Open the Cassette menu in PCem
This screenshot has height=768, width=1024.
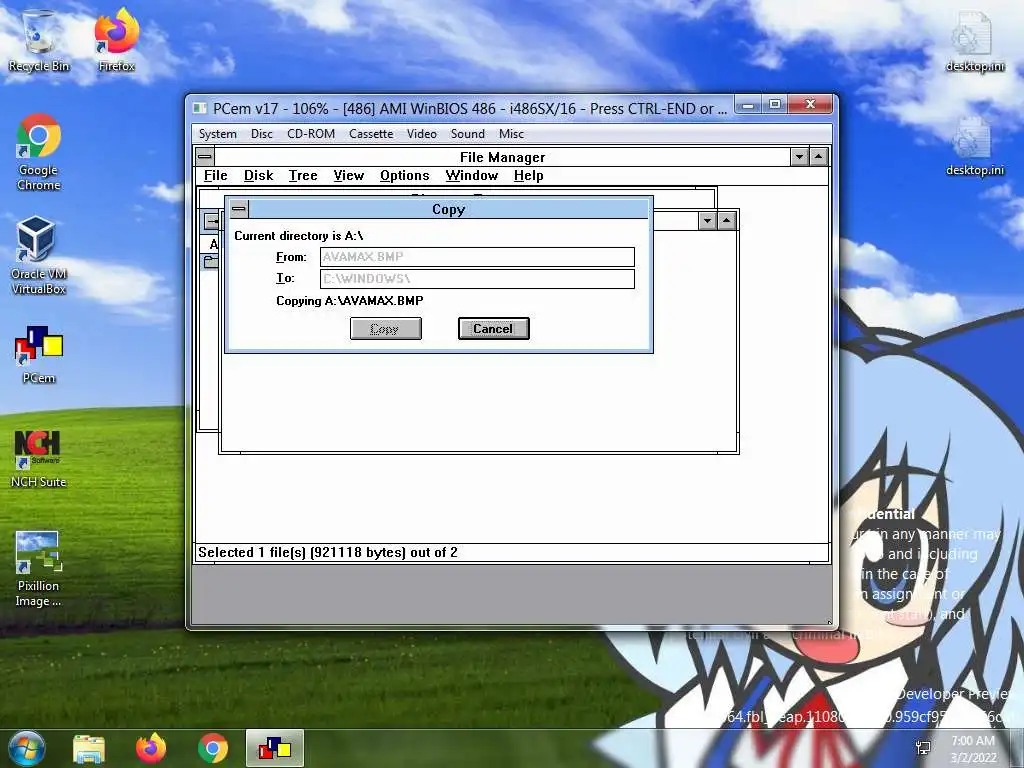[371, 134]
